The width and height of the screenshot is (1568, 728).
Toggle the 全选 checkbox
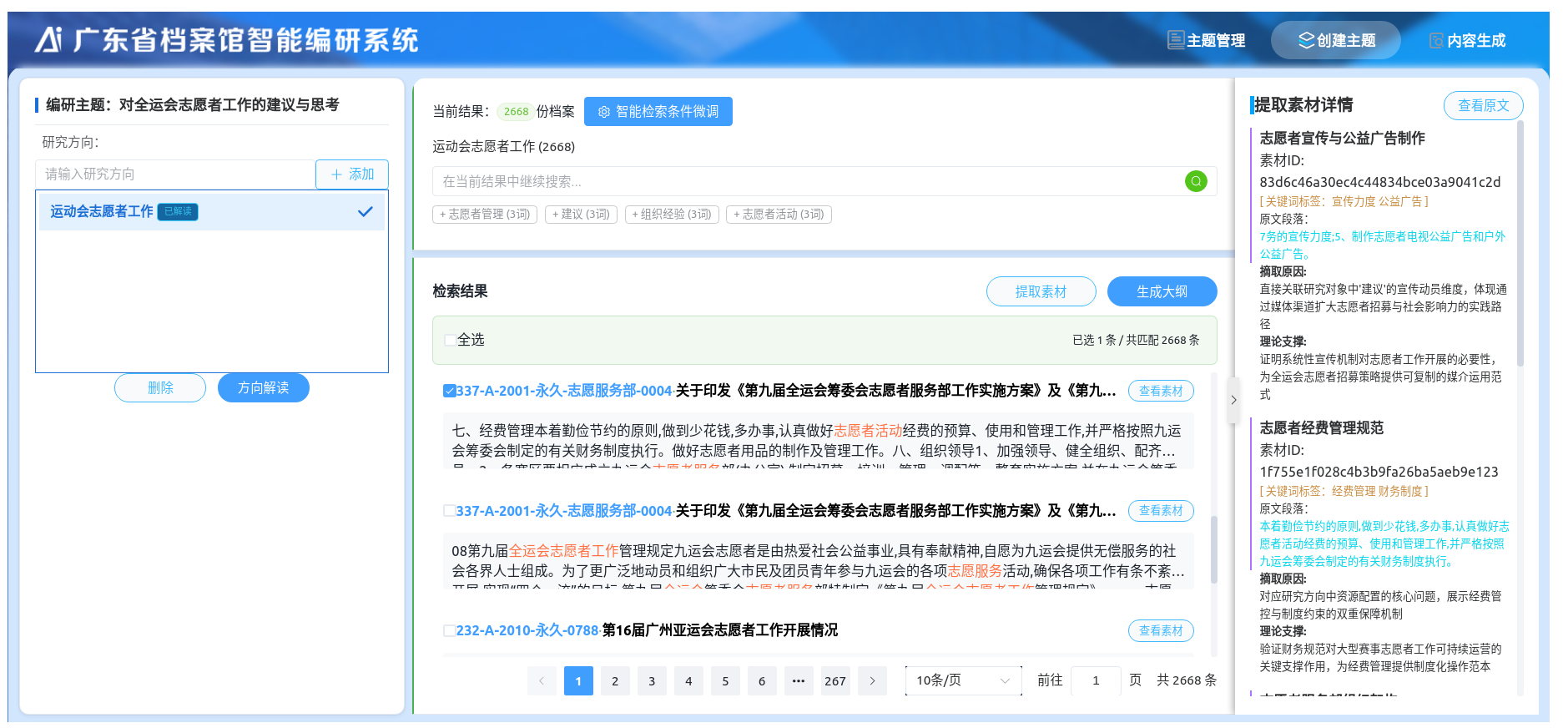450,340
